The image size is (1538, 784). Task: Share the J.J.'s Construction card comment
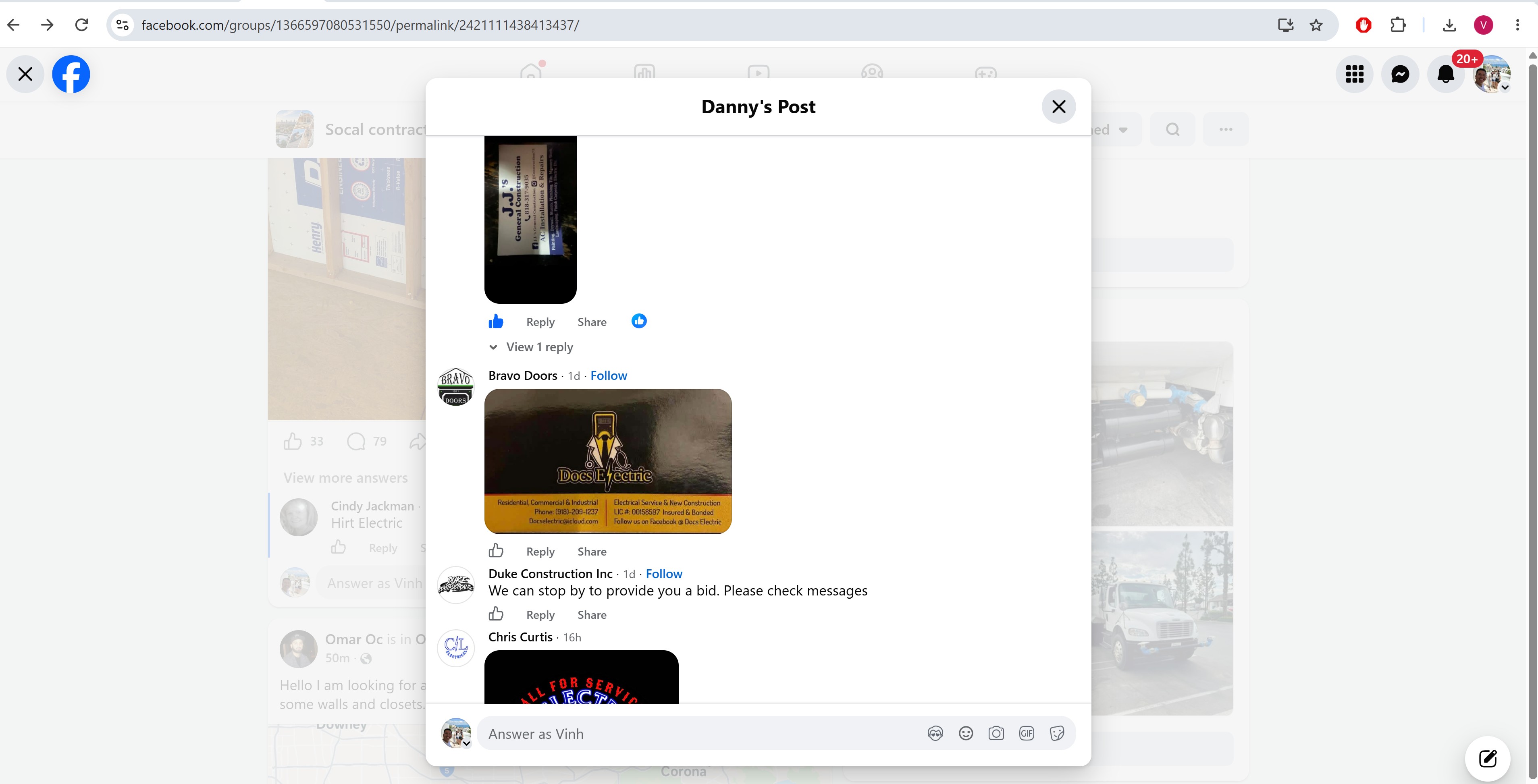coord(592,322)
